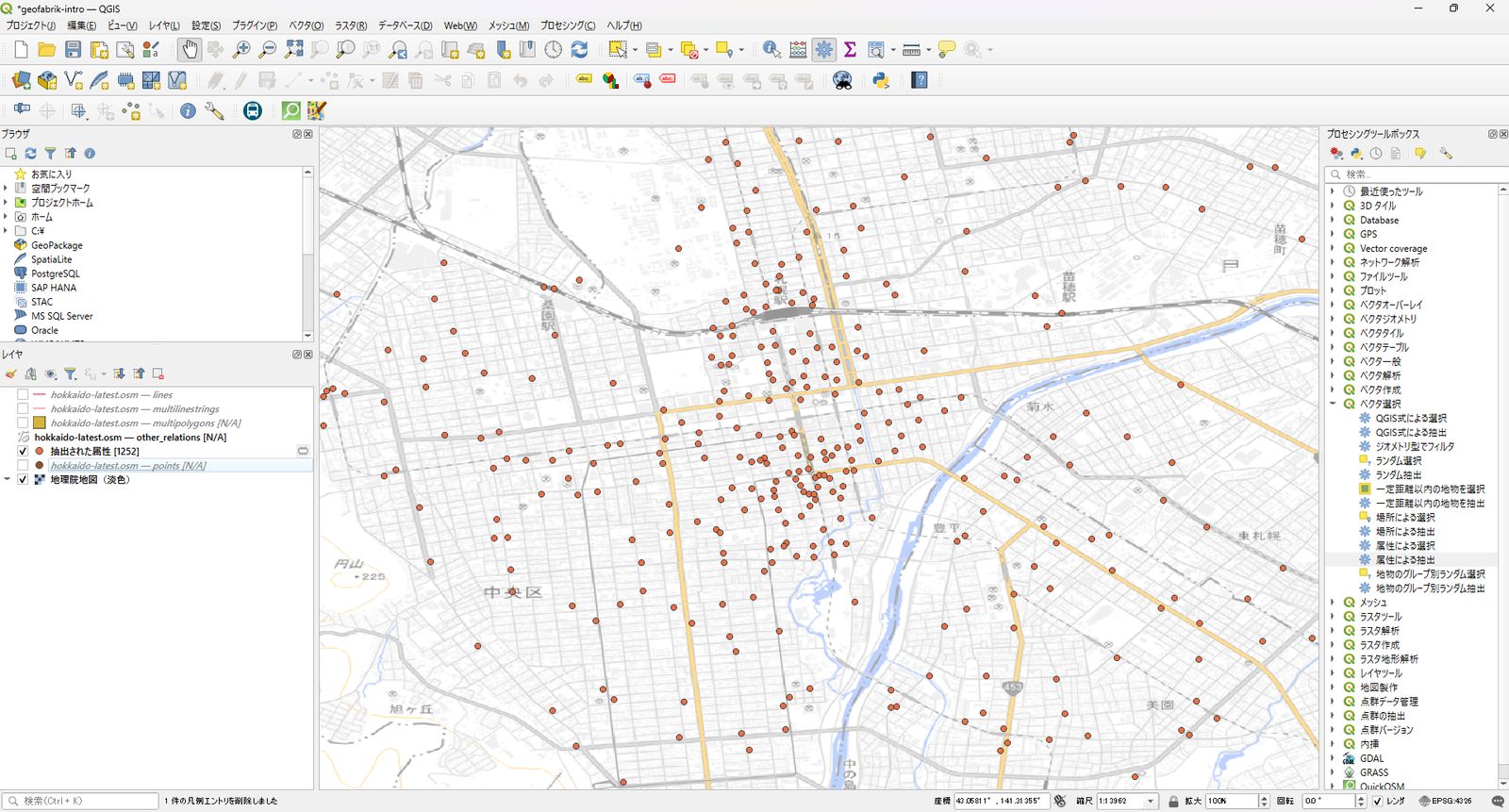
Task: Select the 属性による抽出 algorithm
Action: pyautogui.click(x=1404, y=560)
